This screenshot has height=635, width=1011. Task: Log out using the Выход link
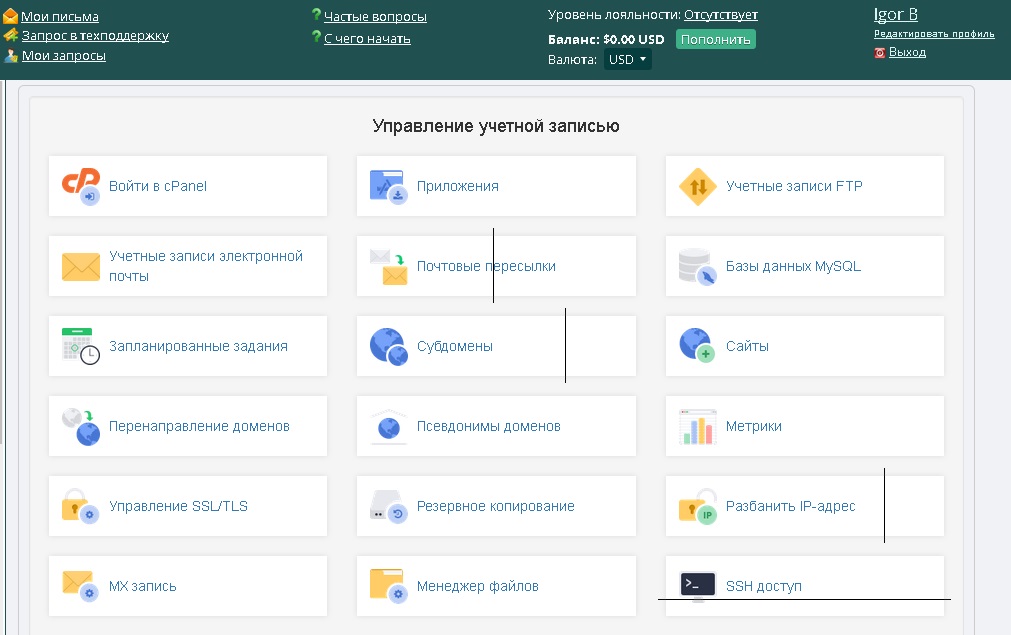pos(907,52)
